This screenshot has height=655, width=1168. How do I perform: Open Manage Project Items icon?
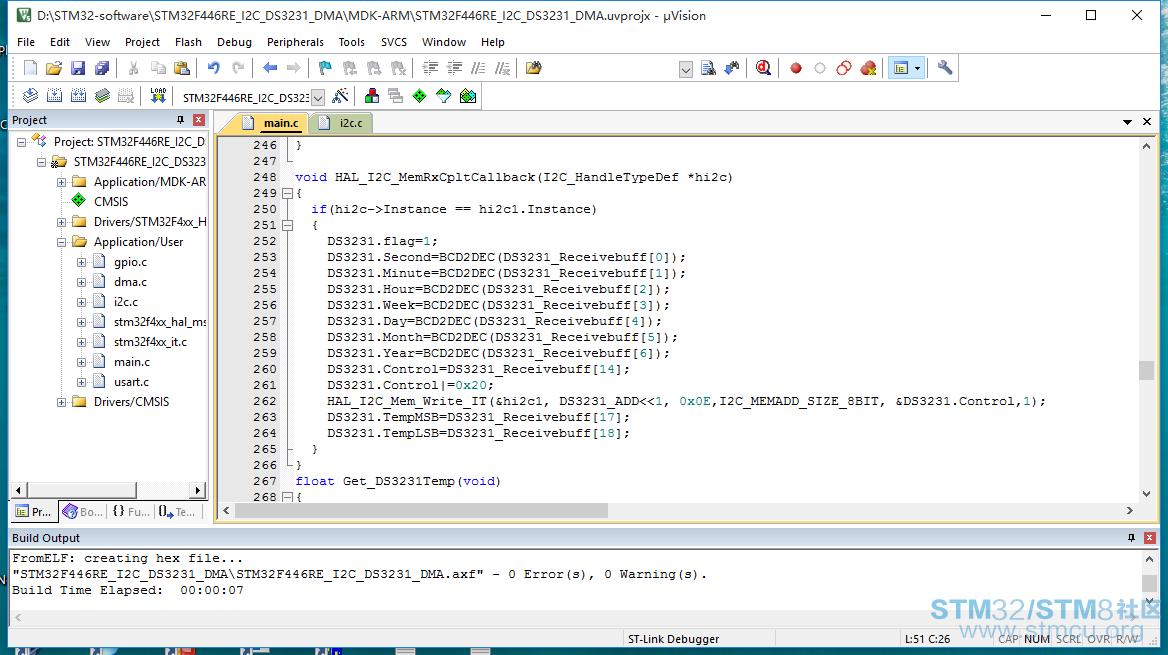coord(372,95)
